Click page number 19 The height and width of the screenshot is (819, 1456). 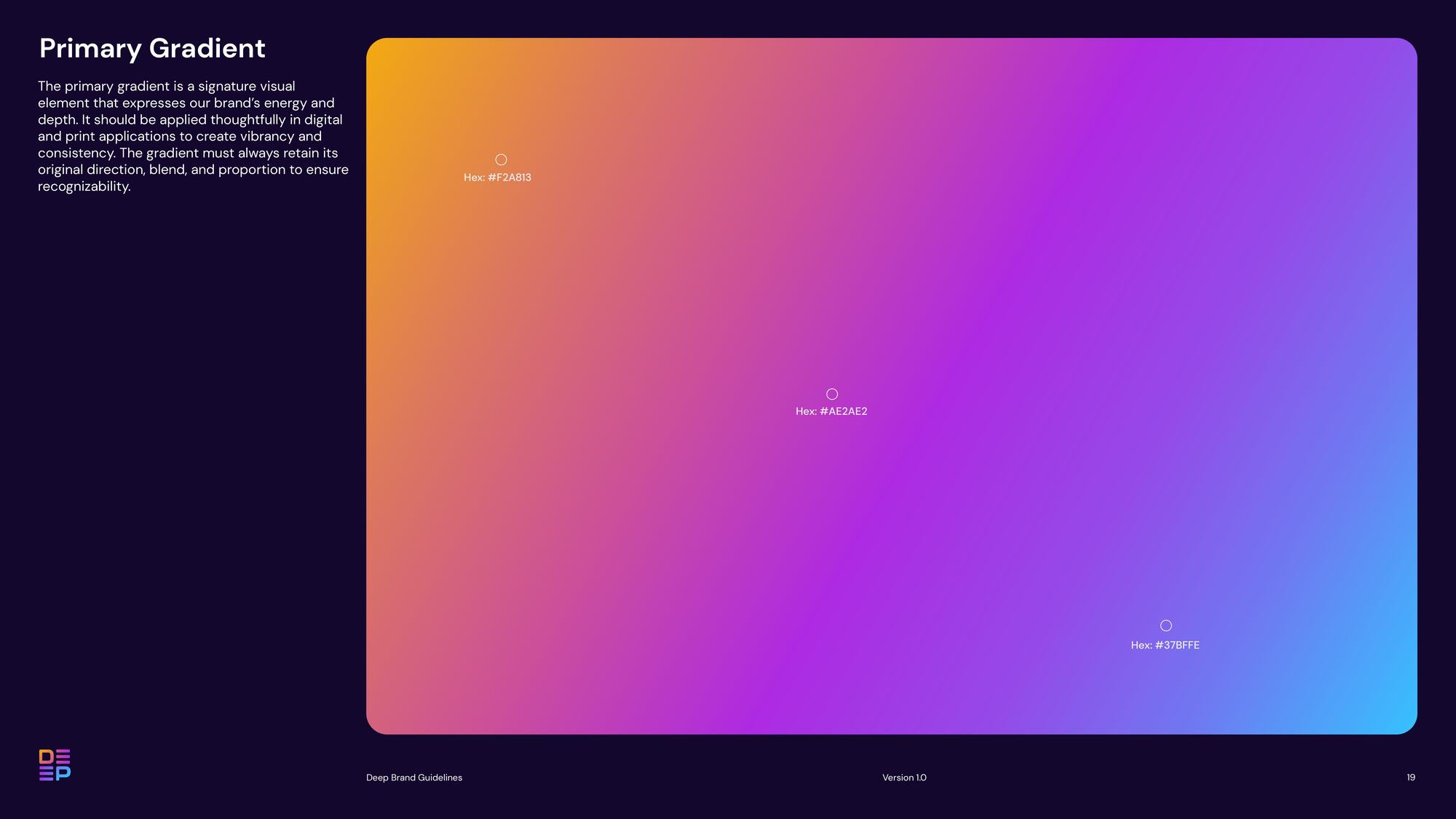click(x=1411, y=778)
